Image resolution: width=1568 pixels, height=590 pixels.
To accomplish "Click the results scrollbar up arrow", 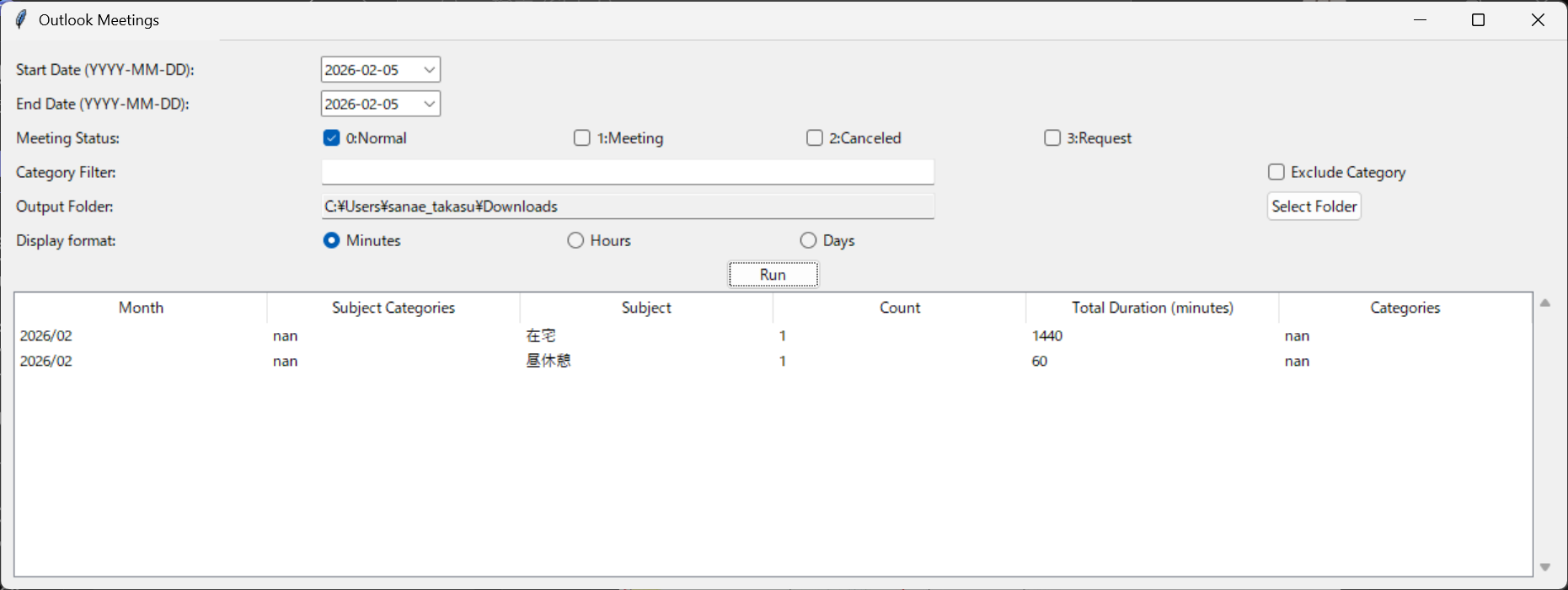I will click(1545, 303).
